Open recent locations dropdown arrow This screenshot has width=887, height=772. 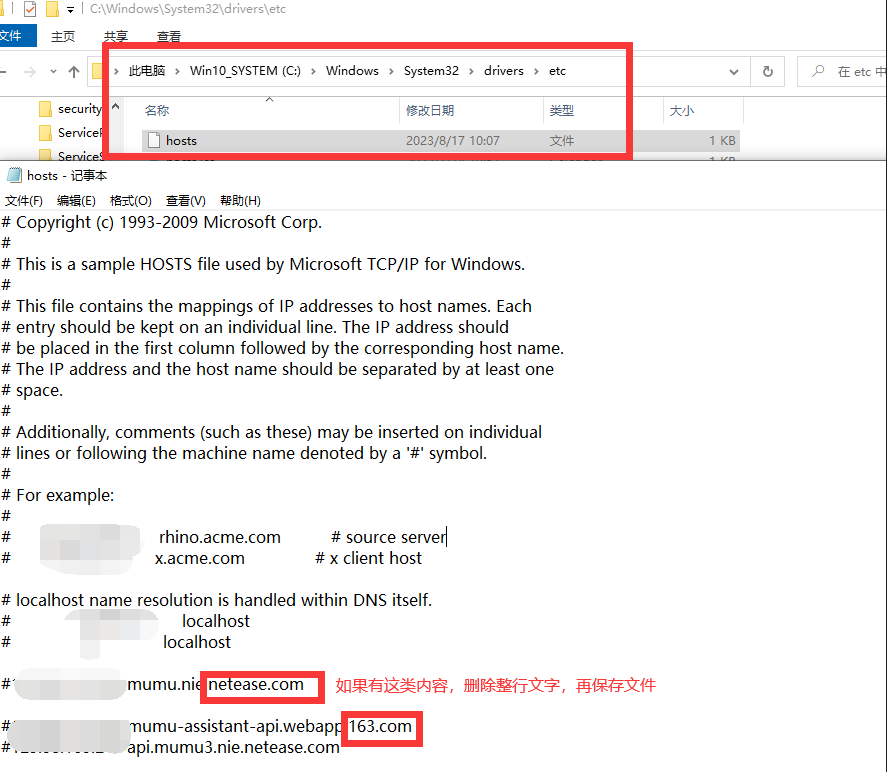tap(53, 72)
